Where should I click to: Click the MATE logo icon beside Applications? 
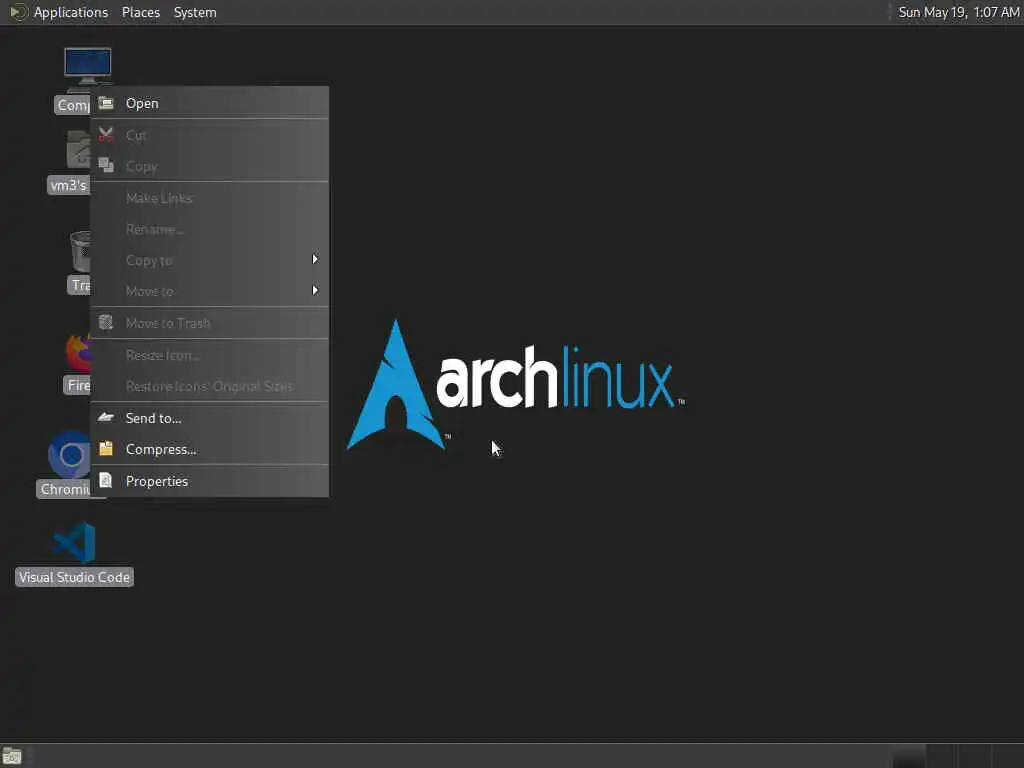coord(19,12)
